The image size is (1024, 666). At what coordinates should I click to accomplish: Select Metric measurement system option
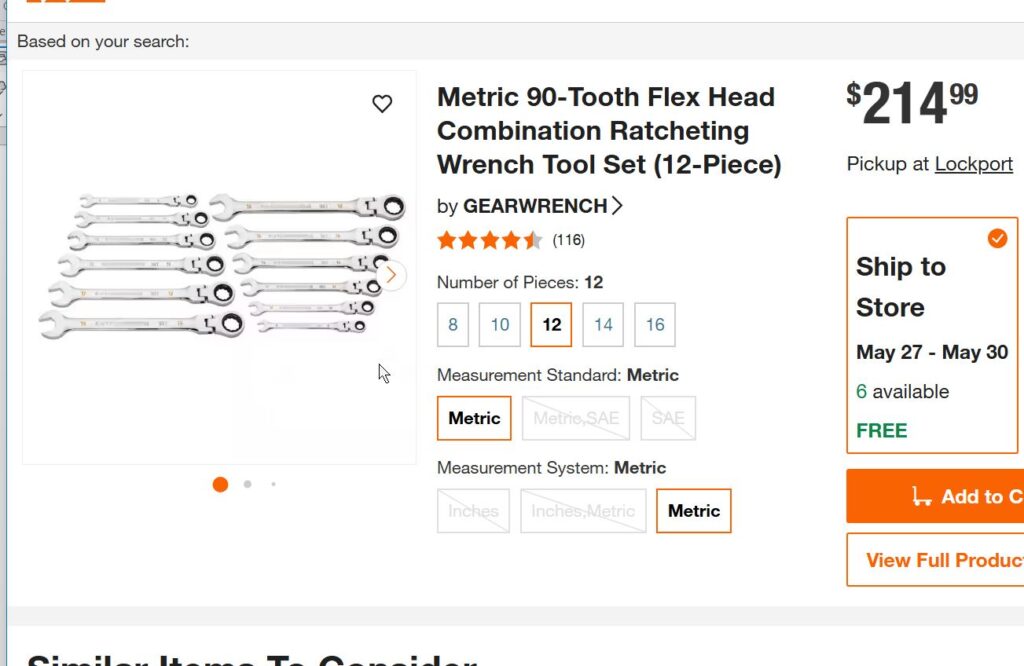(x=693, y=511)
